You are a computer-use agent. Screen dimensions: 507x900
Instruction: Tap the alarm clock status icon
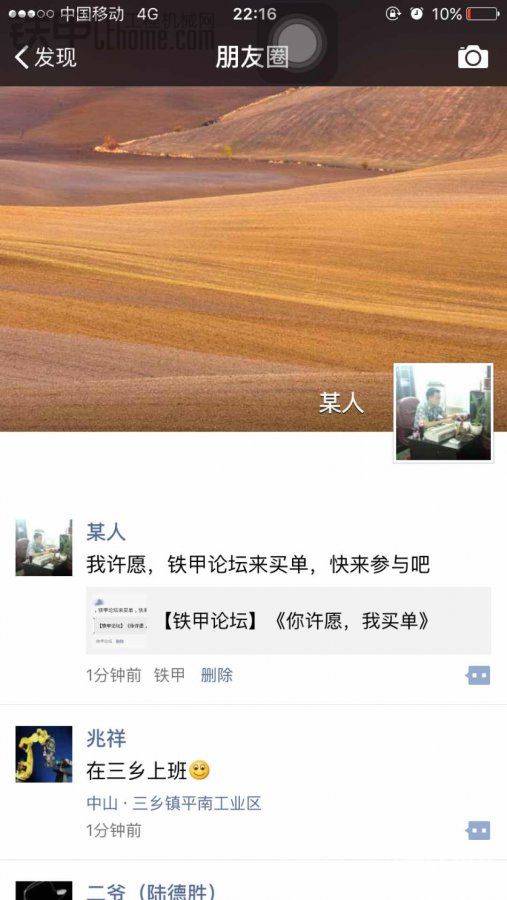click(417, 14)
